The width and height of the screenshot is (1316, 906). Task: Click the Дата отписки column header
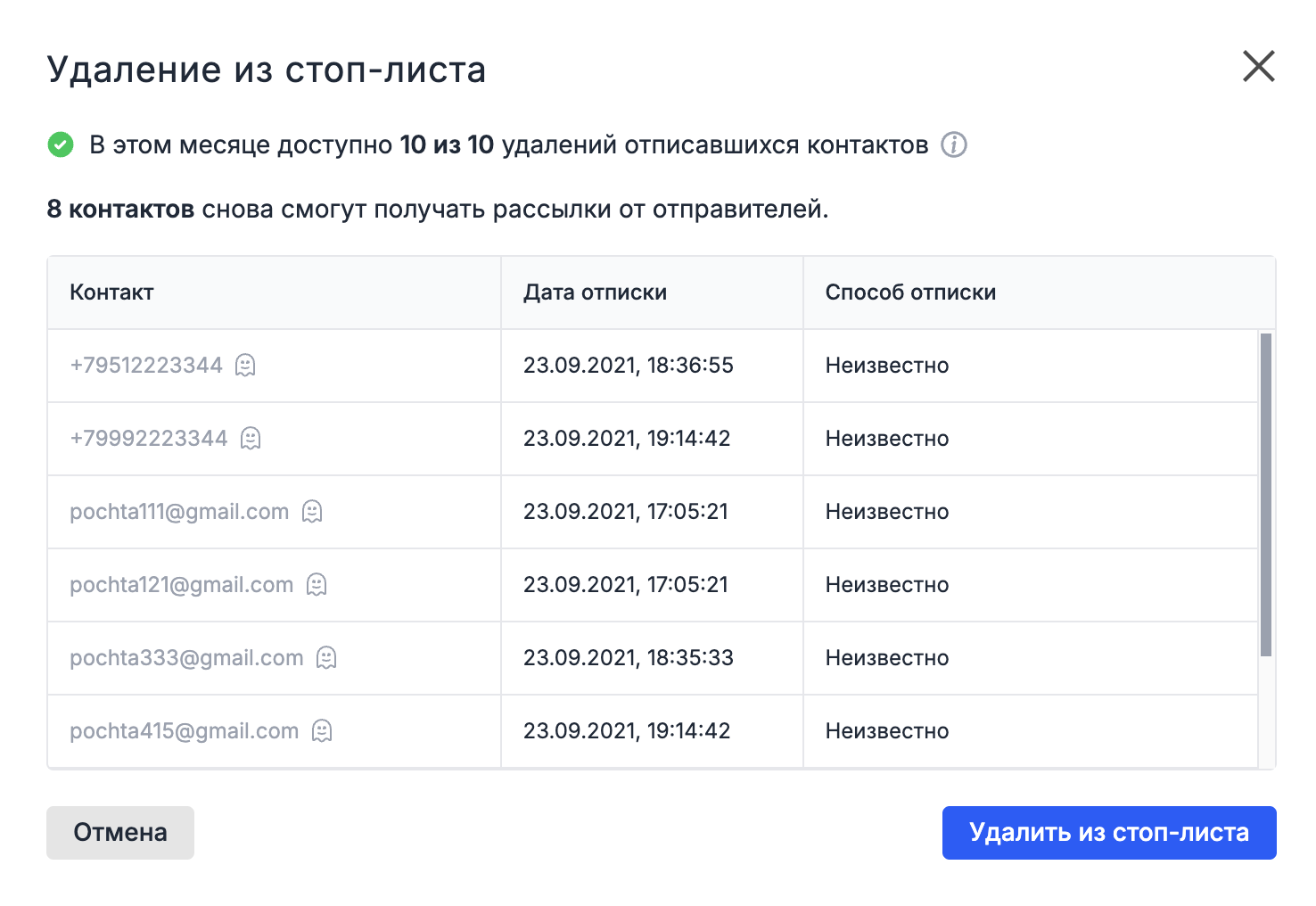(595, 292)
